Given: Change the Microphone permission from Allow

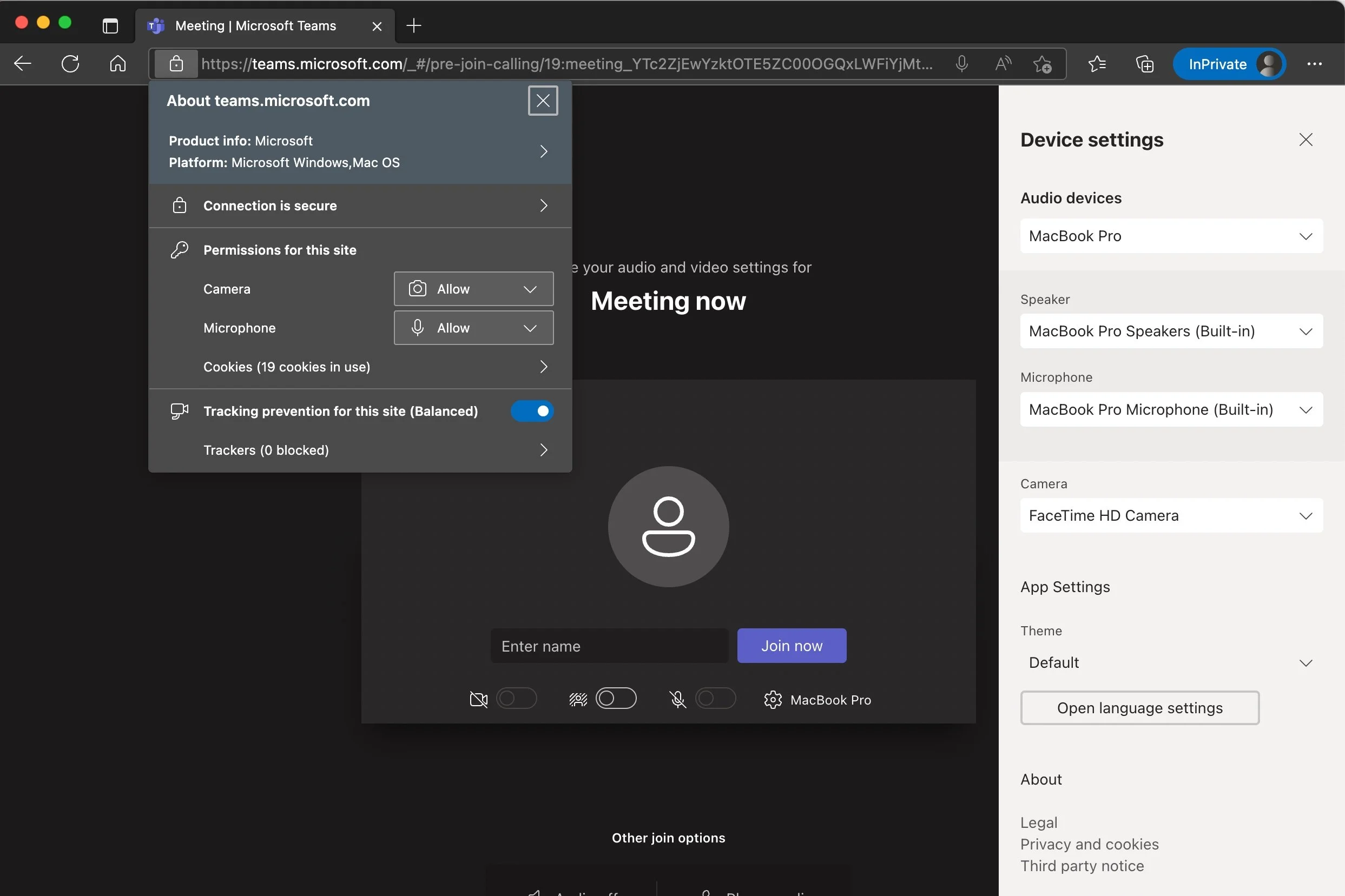Looking at the screenshot, I should coord(473,328).
